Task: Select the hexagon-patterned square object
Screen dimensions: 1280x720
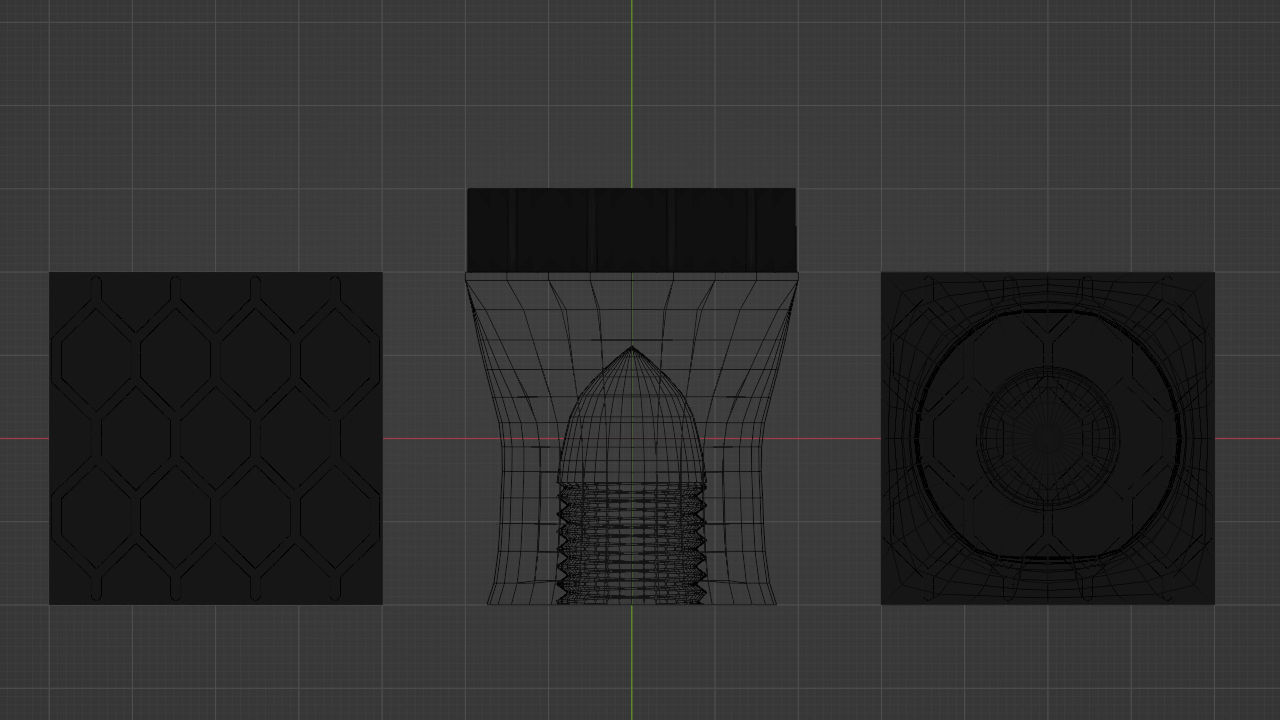Action: 215,438
